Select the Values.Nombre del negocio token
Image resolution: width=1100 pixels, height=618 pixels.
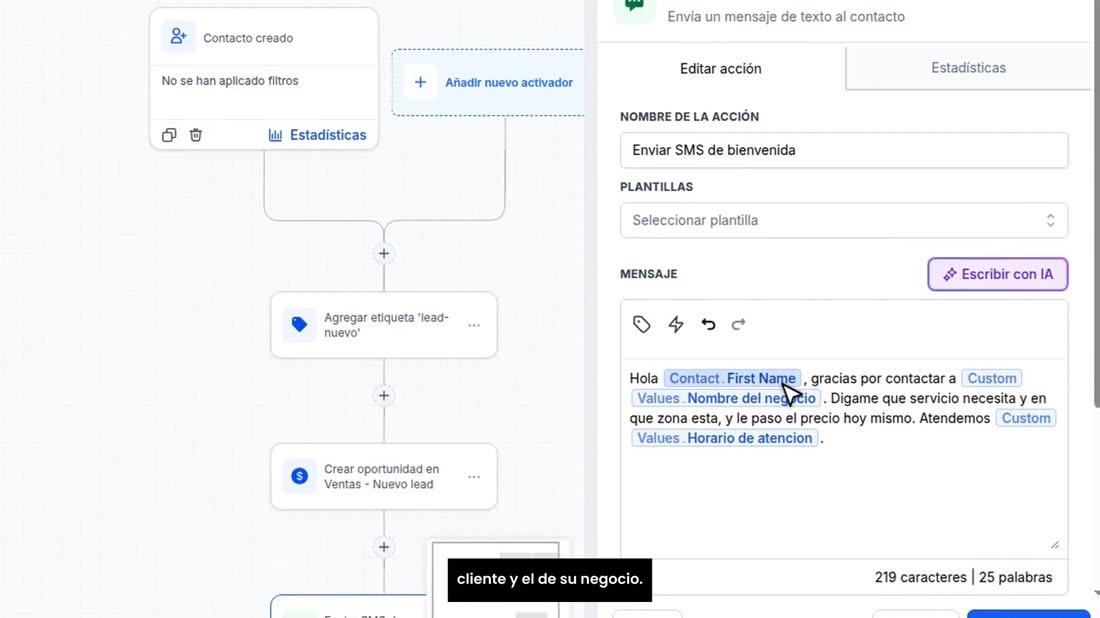(726, 398)
